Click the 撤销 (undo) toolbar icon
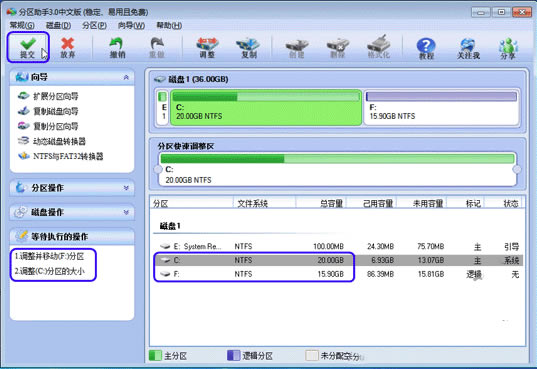537x369 pixels. point(117,44)
